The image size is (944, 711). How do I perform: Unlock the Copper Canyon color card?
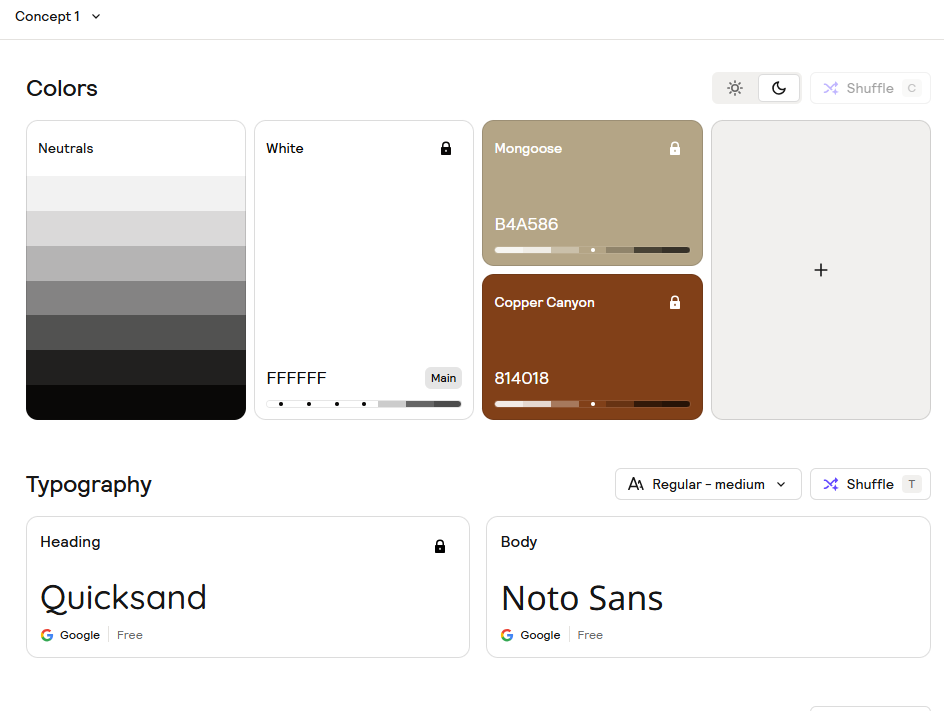[674, 302]
